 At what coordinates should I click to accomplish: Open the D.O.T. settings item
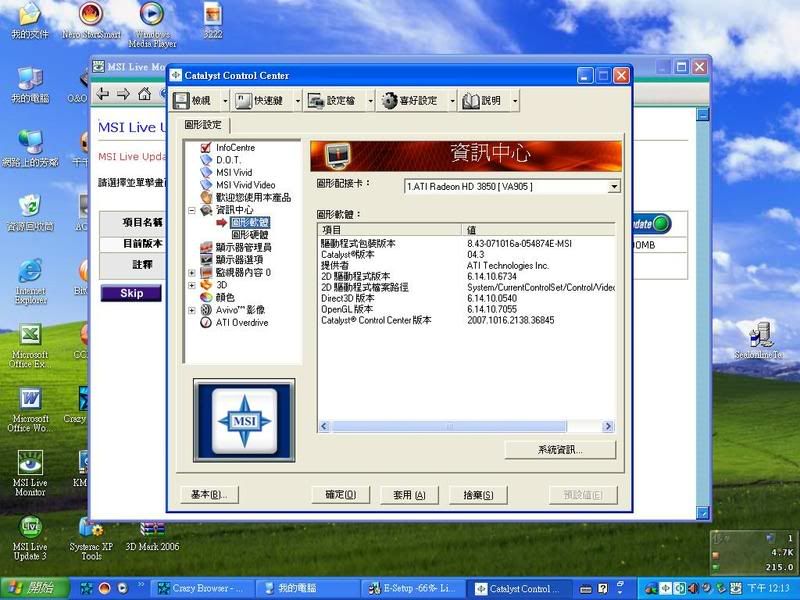point(228,160)
